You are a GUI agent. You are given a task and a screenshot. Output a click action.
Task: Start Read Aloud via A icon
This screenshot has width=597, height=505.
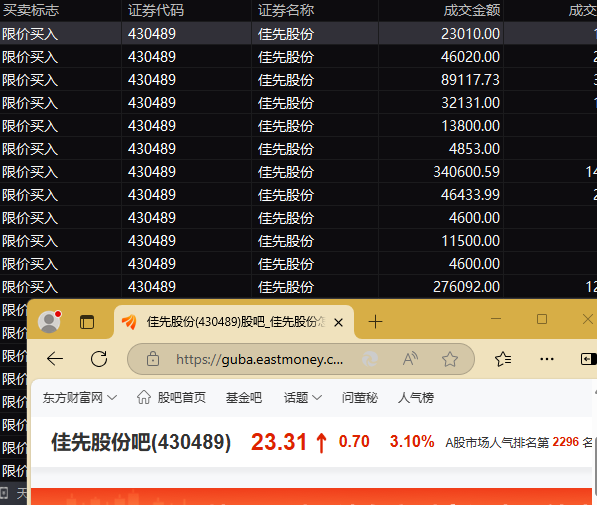pyautogui.click(x=410, y=359)
